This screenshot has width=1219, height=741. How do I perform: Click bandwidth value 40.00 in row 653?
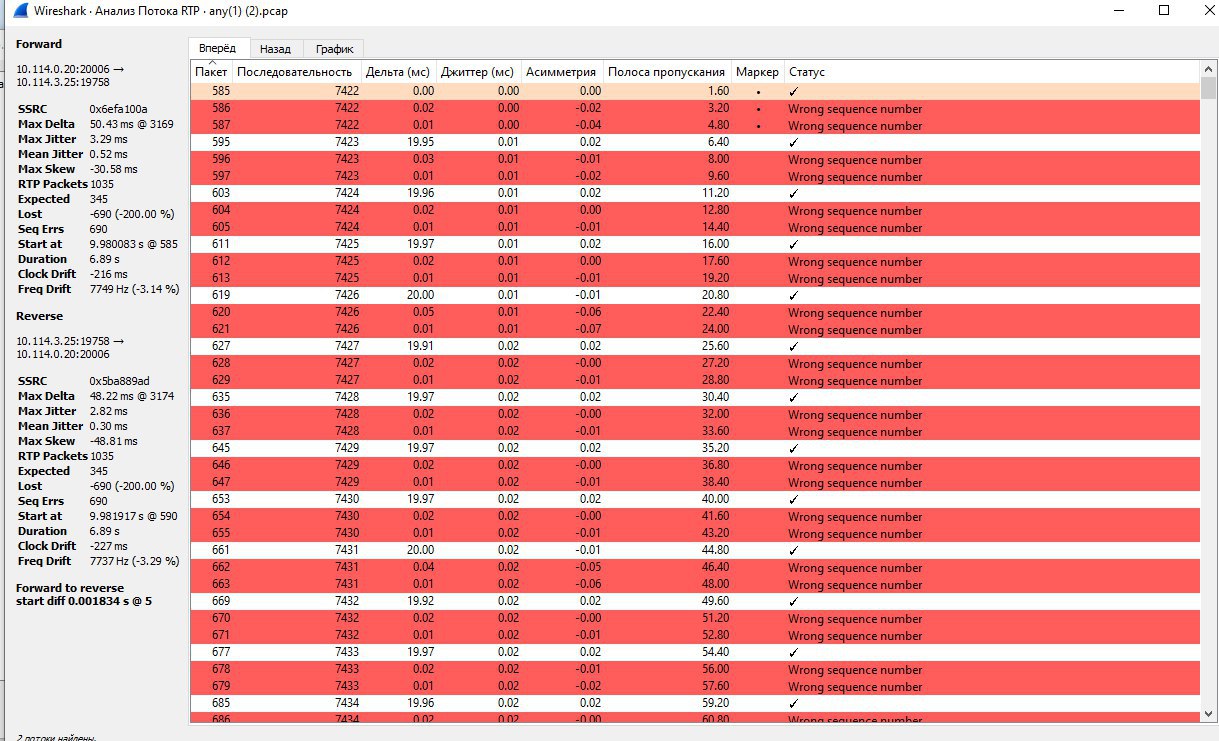[x=714, y=499]
